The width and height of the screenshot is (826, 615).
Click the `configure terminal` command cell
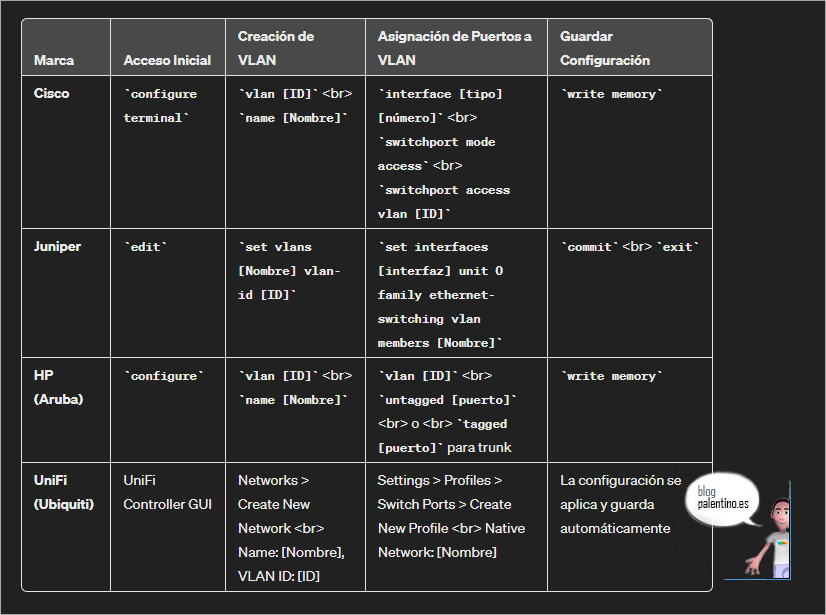tap(160, 106)
